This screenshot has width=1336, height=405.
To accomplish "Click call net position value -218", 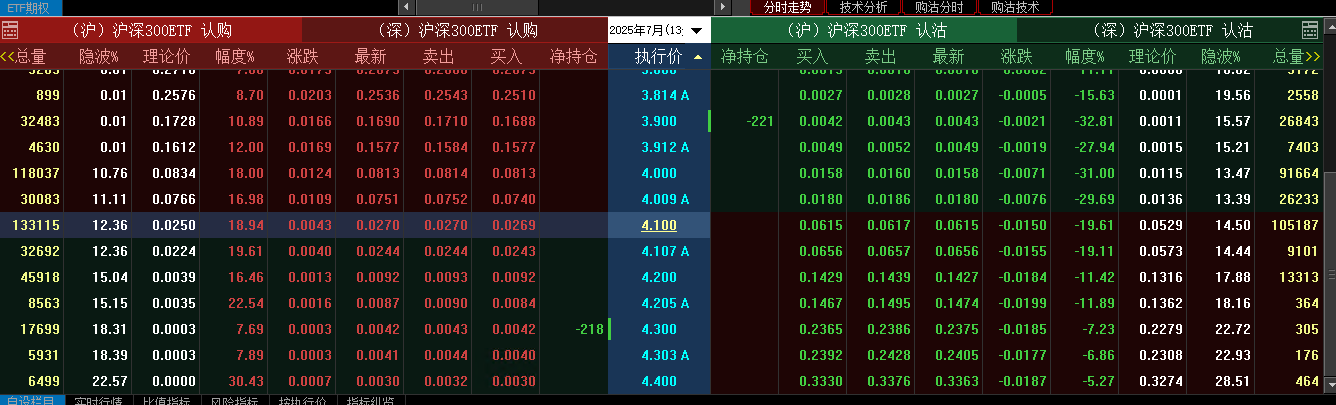I will [590, 329].
